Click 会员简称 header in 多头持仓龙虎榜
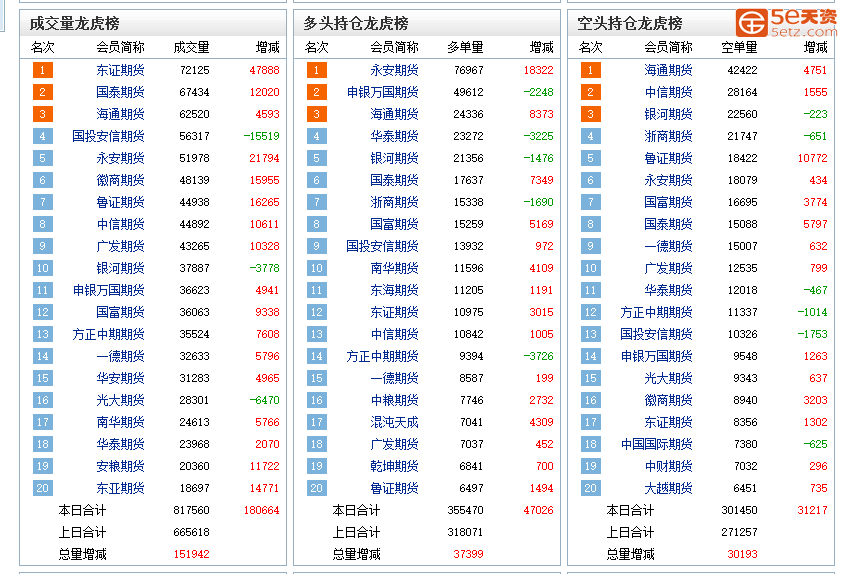The width and height of the screenshot is (843, 574). (394, 48)
